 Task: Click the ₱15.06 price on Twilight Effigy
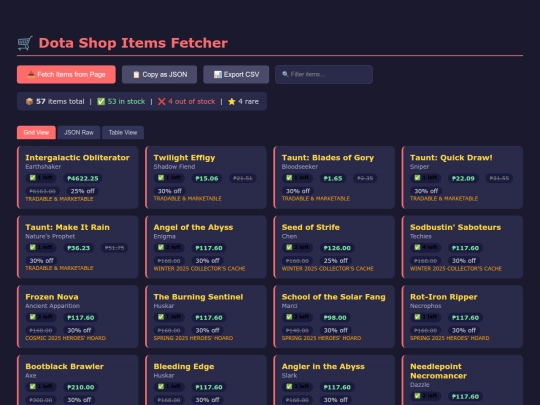tap(207, 178)
